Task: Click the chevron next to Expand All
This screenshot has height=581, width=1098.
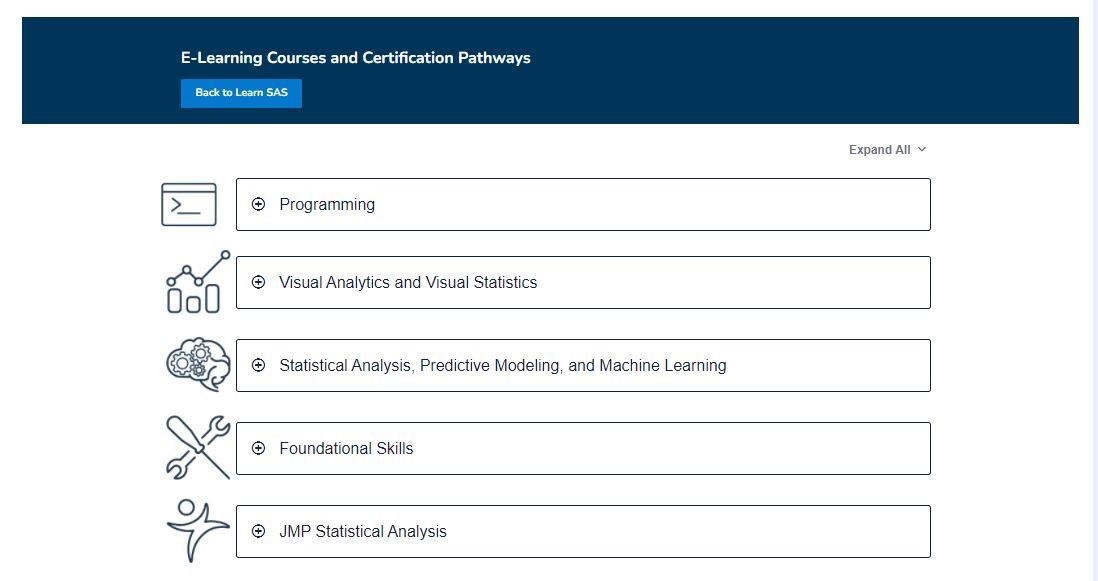Action: click(922, 149)
